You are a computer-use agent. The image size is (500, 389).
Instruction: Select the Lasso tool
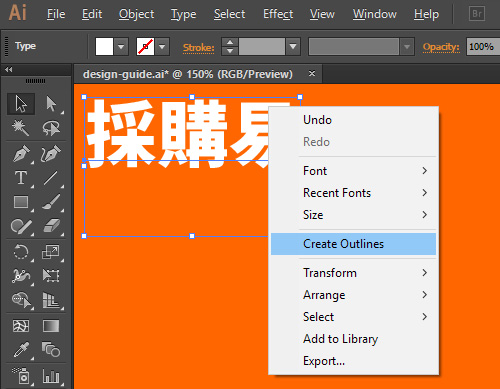[51, 128]
